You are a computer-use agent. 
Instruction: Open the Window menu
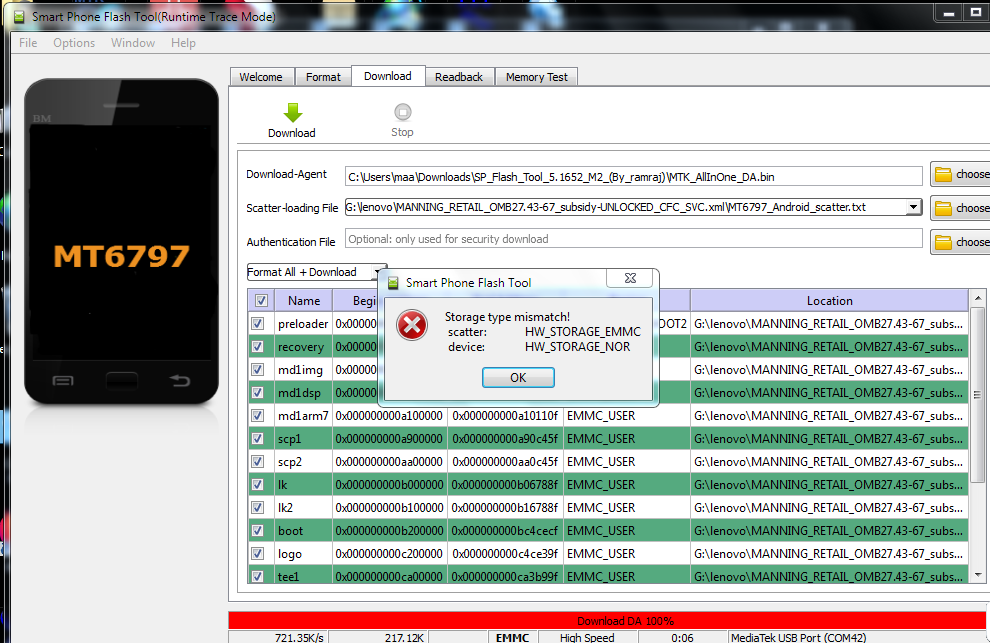click(133, 43)
